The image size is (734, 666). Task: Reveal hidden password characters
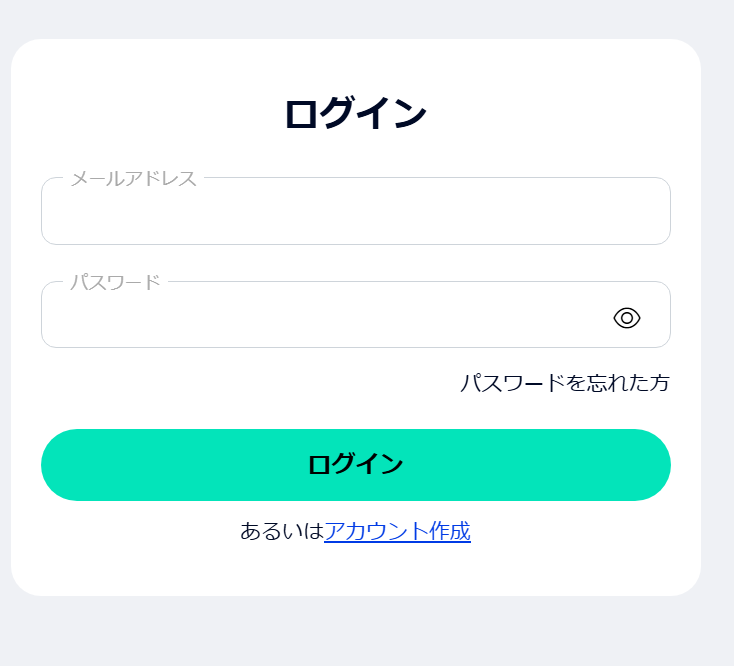coord(626,318)
